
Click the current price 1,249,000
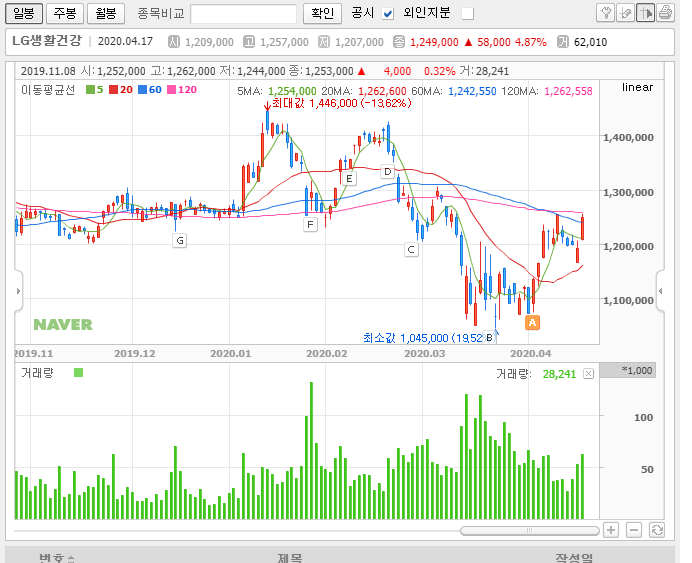coord(434,42)
